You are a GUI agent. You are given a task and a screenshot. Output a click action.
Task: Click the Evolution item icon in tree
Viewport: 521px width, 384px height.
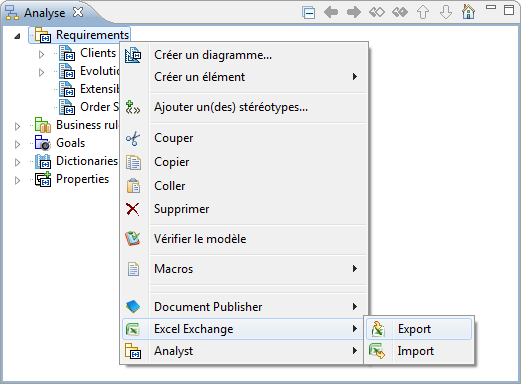pos(67,71)
